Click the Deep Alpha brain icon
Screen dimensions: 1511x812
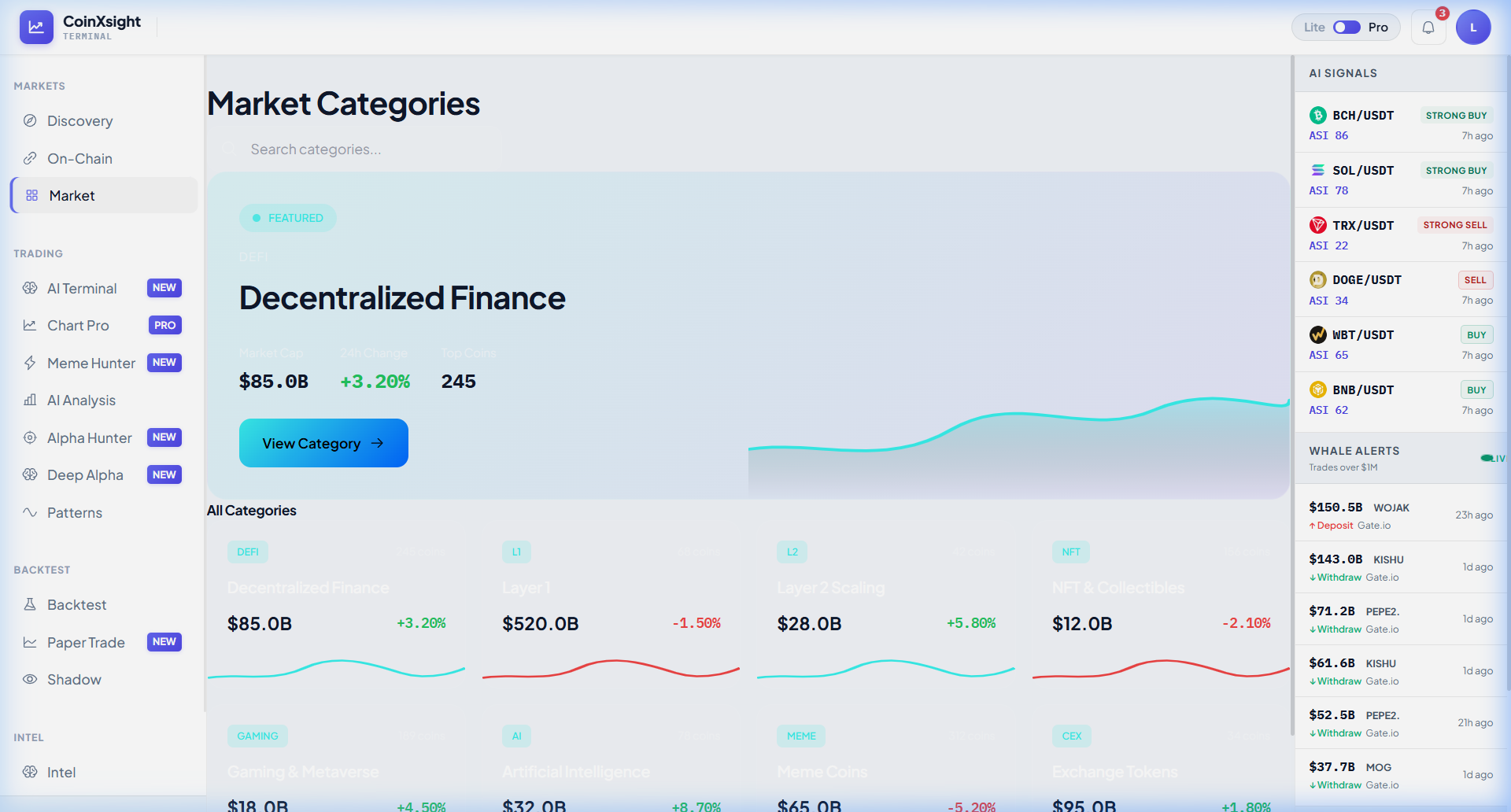pyautogui.click(x=30, y=474)
